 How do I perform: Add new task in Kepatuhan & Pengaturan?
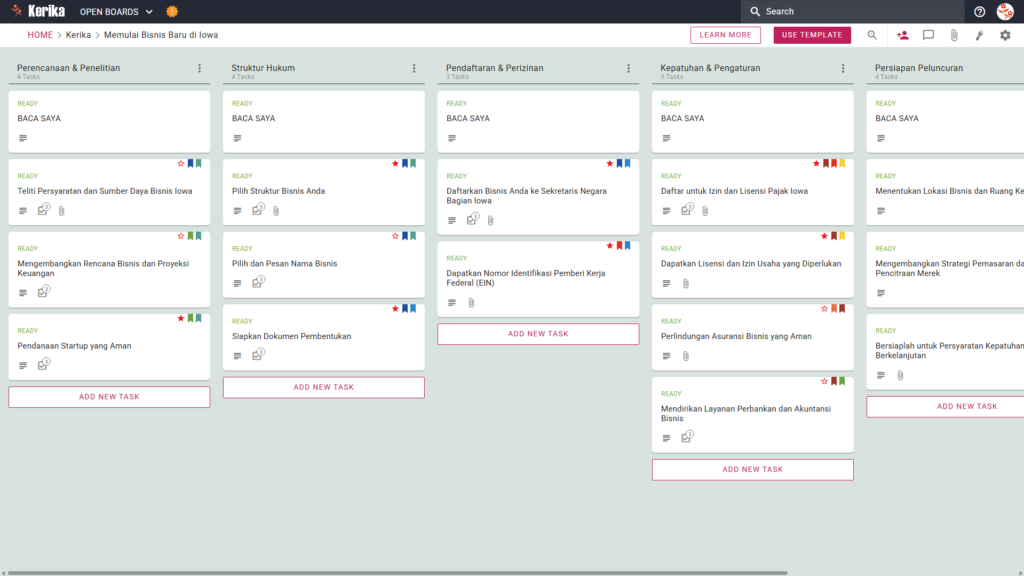coord(752,470)
